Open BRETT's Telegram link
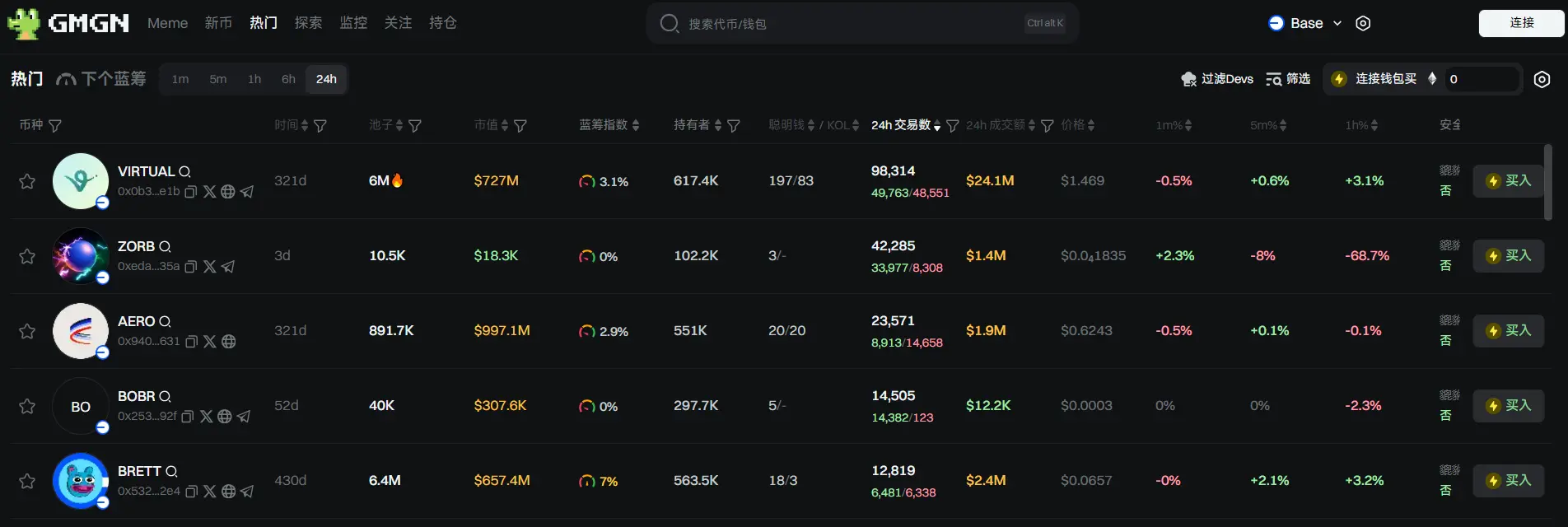Viewport: 1568px width, 527px height. (x=247, y=492)
